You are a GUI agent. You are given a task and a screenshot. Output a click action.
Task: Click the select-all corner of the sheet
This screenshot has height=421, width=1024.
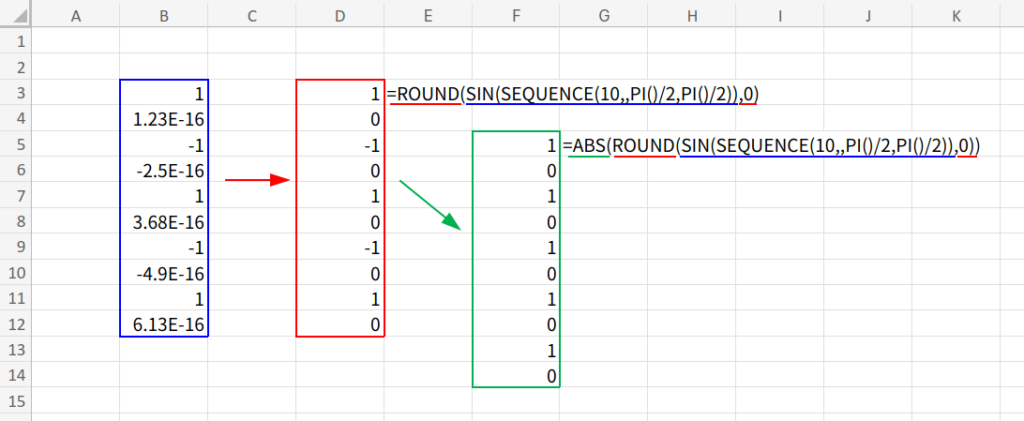click(x=16, y=16)
